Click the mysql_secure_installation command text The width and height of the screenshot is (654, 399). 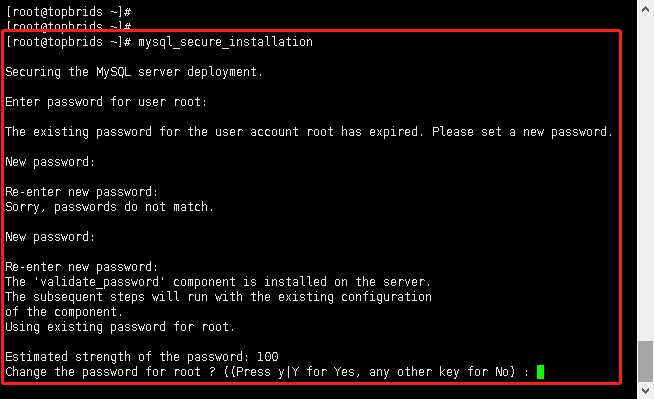click(225, 42)
